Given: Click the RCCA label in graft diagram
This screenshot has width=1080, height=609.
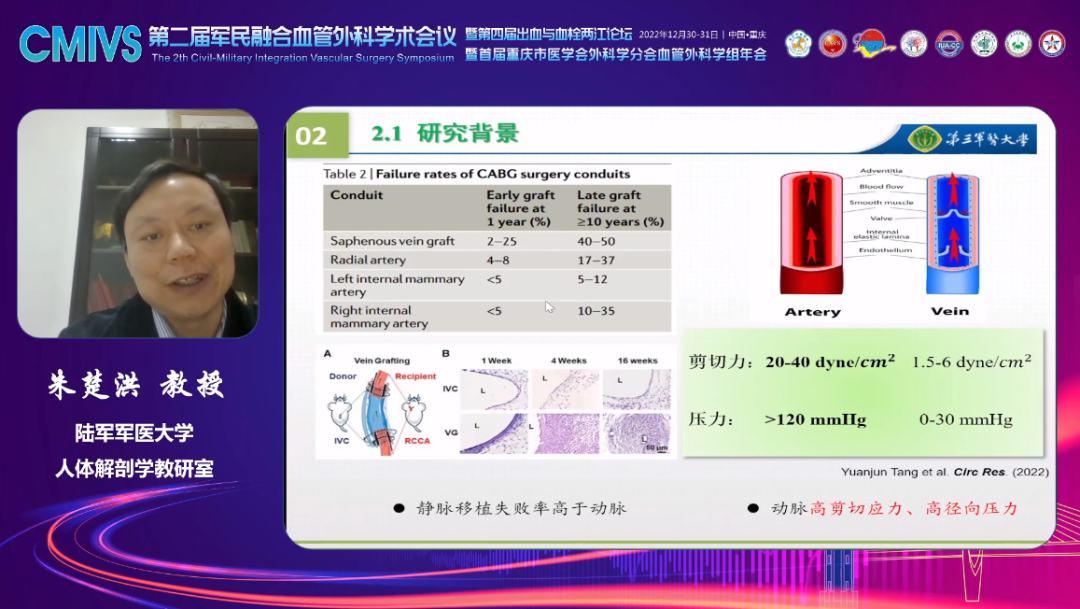Looking at the screenshot, I should click(417, 441).
